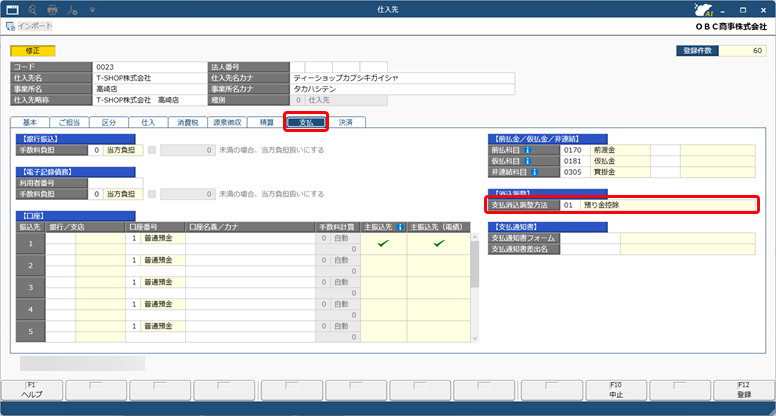Open the 仕入 tab
The height and width of the screenshot is (416, 776).
[x=148, y=122]
